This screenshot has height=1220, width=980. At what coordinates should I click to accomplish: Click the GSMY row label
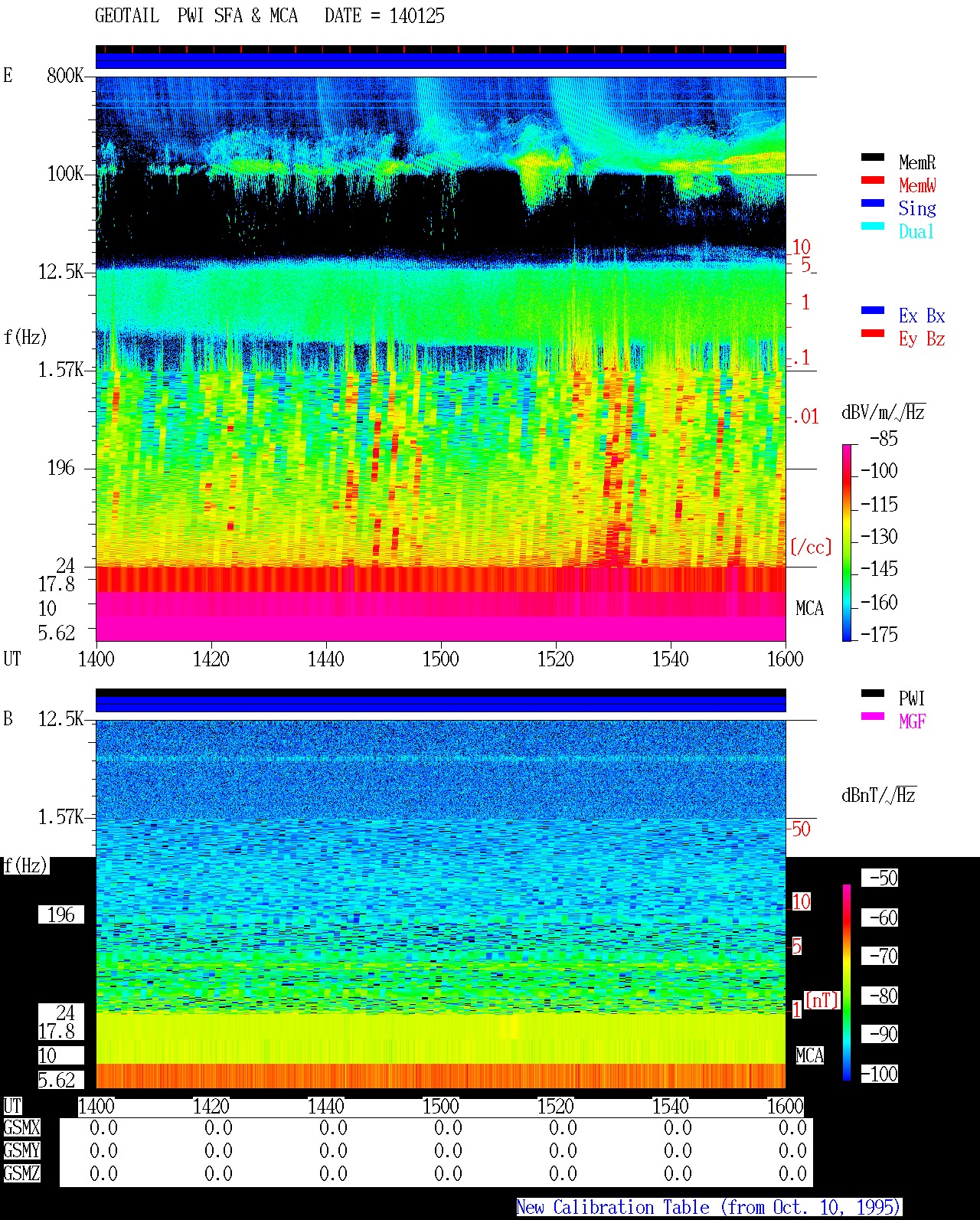click(x=21, y=1151)
